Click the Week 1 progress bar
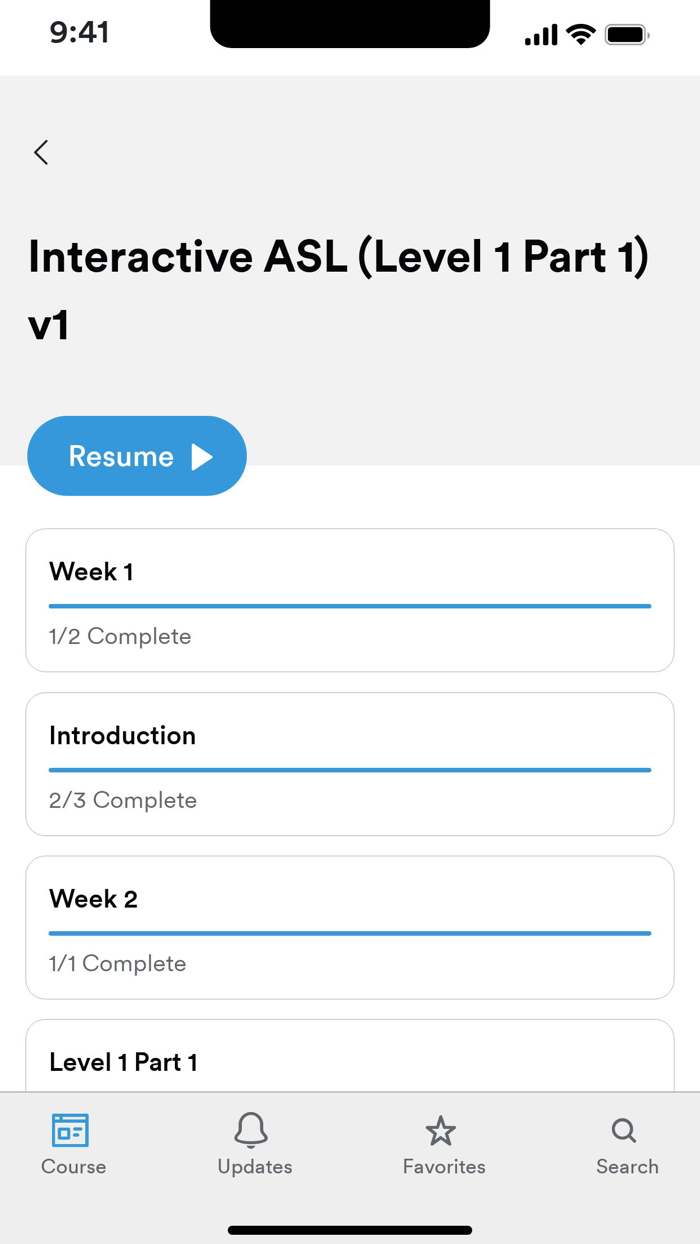Viewport: 700px width, 1244px height. coord(350,606)
